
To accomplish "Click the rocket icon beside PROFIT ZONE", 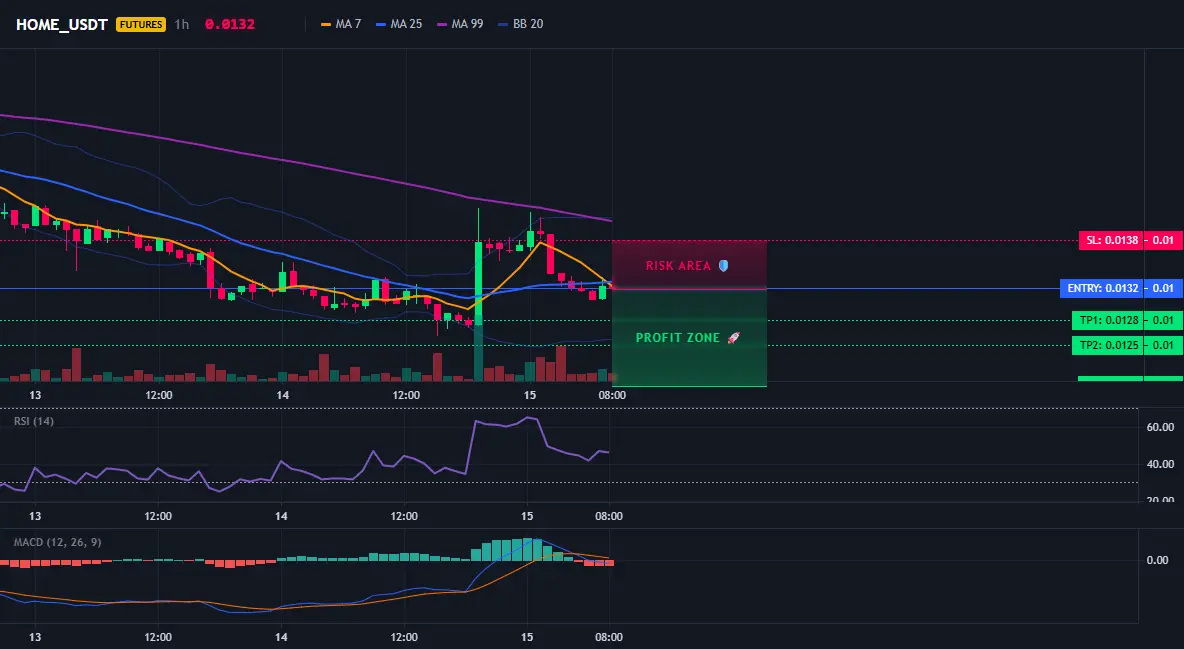I will coord(733,338).
